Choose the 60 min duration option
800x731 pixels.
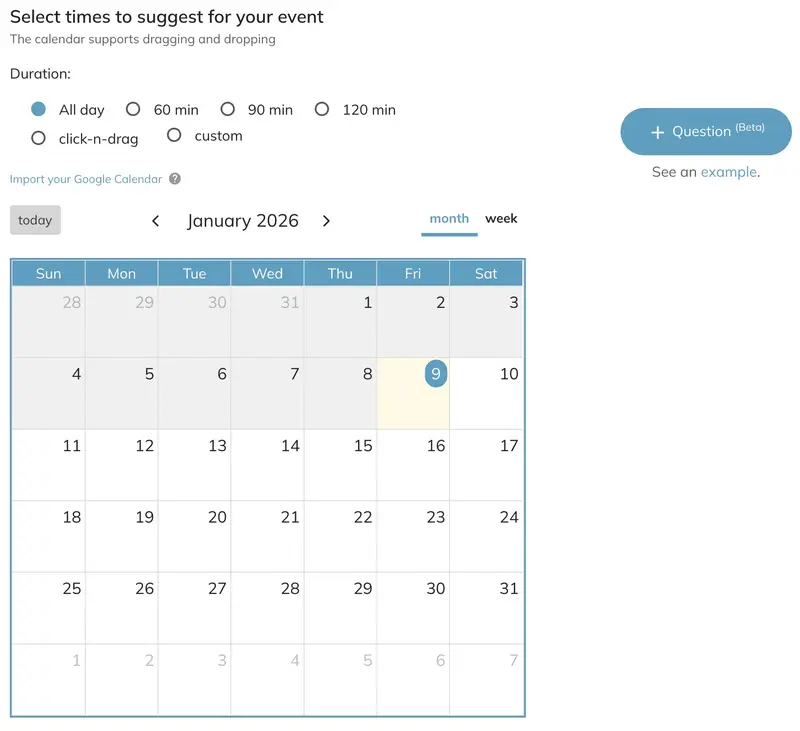(x=133, y=110)
